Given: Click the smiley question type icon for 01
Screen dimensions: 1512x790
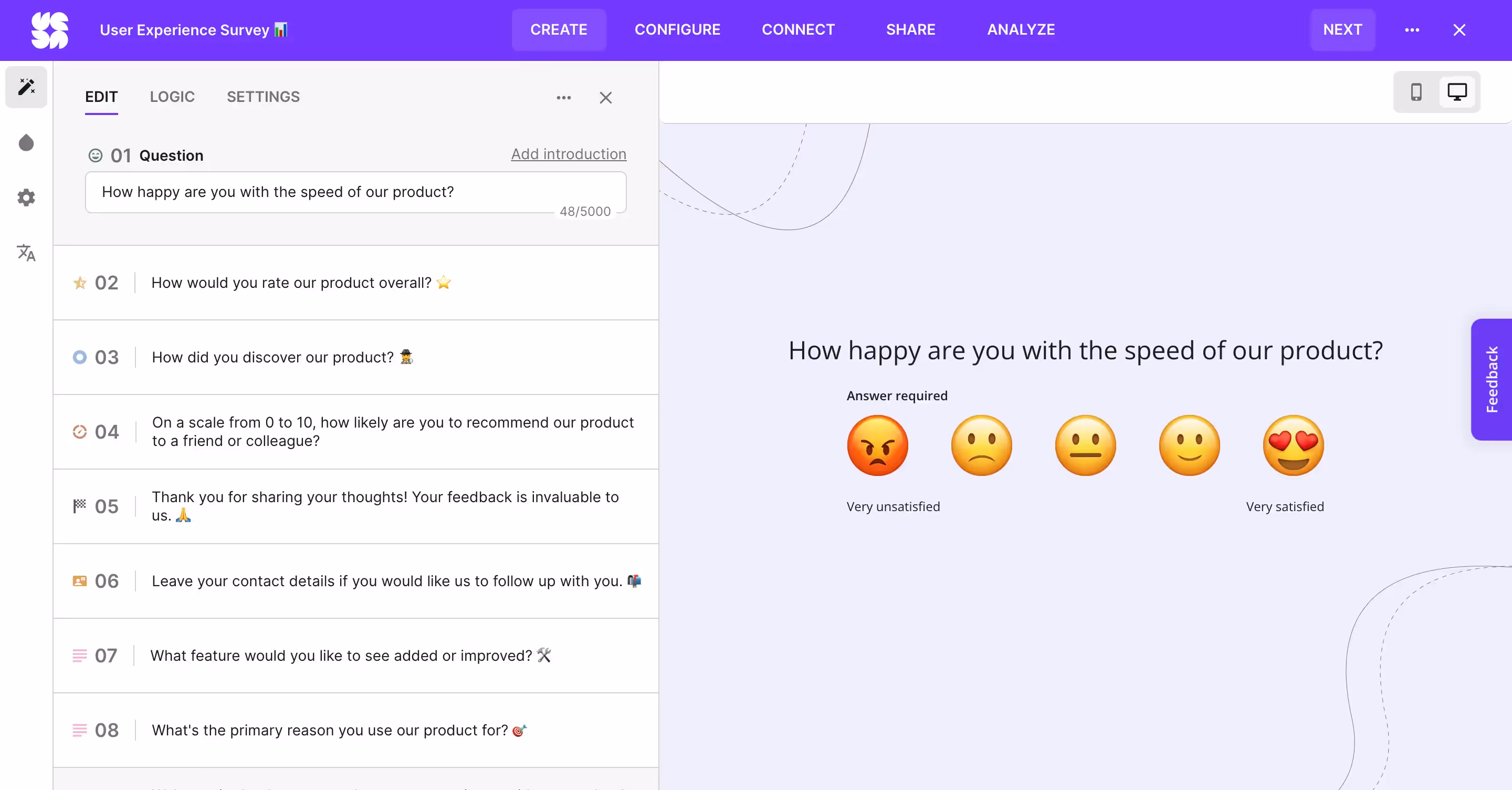Looking at the screenshot, I should click(x=95, y=155).
